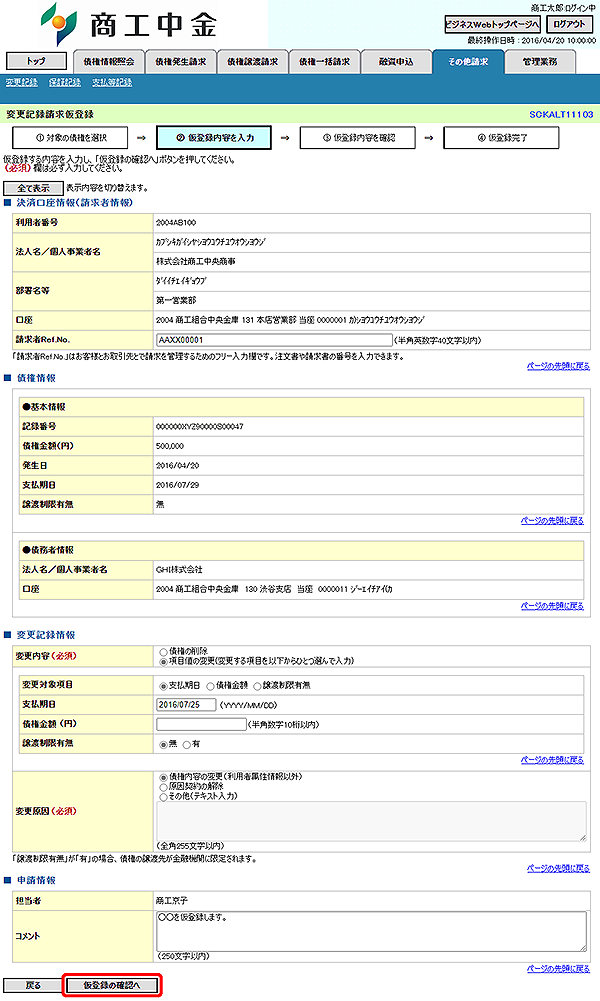This screenshot has width=600, height=1001.
Task: Click the 支払期日 value 2016/07/29
Action: pyautogui.click(x=177, y=485)
